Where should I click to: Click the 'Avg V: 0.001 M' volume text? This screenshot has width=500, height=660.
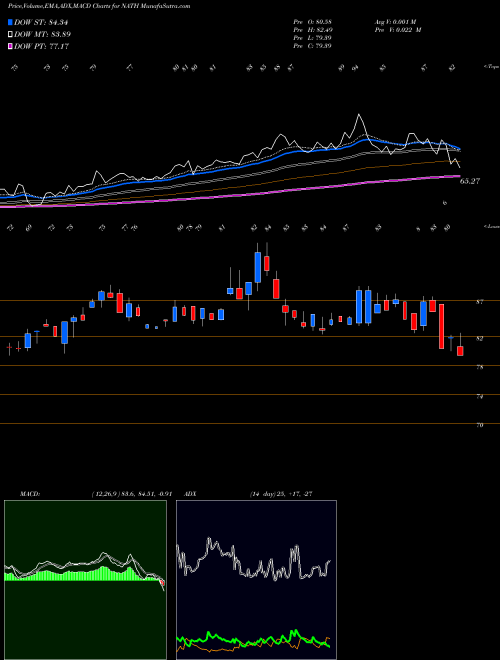395,21
